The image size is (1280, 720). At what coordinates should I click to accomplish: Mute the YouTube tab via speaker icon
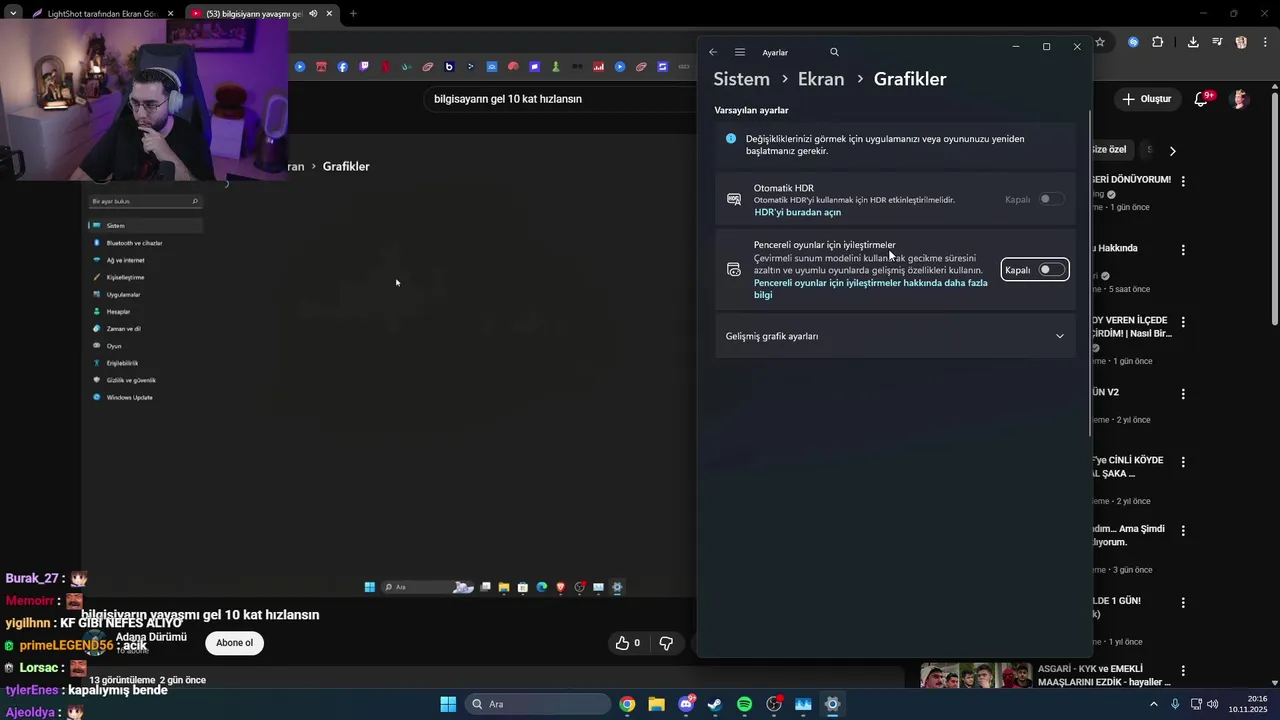[313, 14]
